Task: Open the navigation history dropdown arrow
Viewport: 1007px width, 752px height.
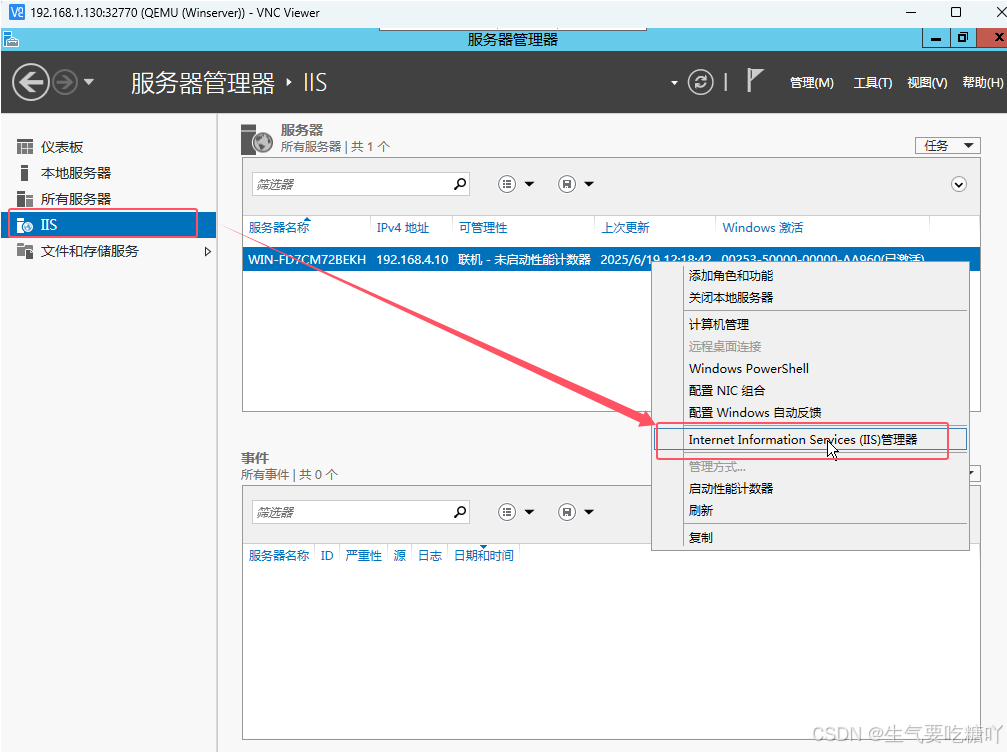Action: [x=89, y=82]
